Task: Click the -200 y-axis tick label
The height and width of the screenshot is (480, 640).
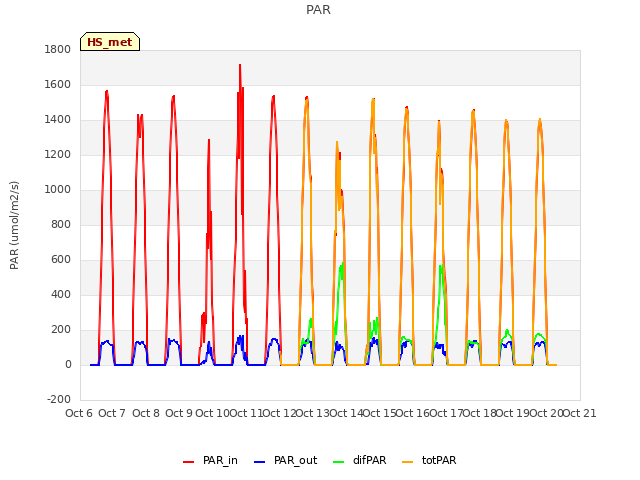Action: 59,399
